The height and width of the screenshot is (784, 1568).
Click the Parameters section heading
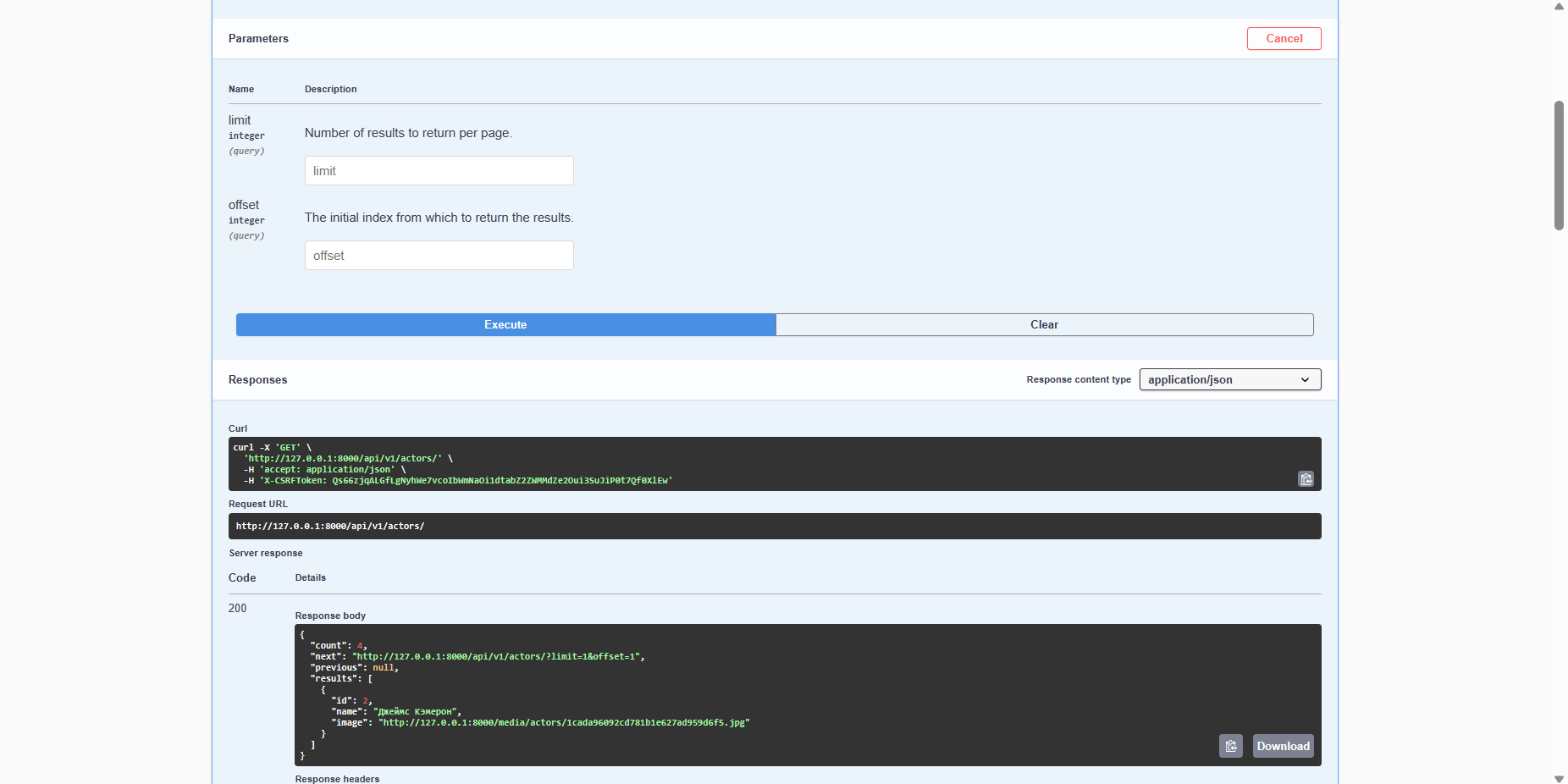pyautogui.click(x=258, y=38)
